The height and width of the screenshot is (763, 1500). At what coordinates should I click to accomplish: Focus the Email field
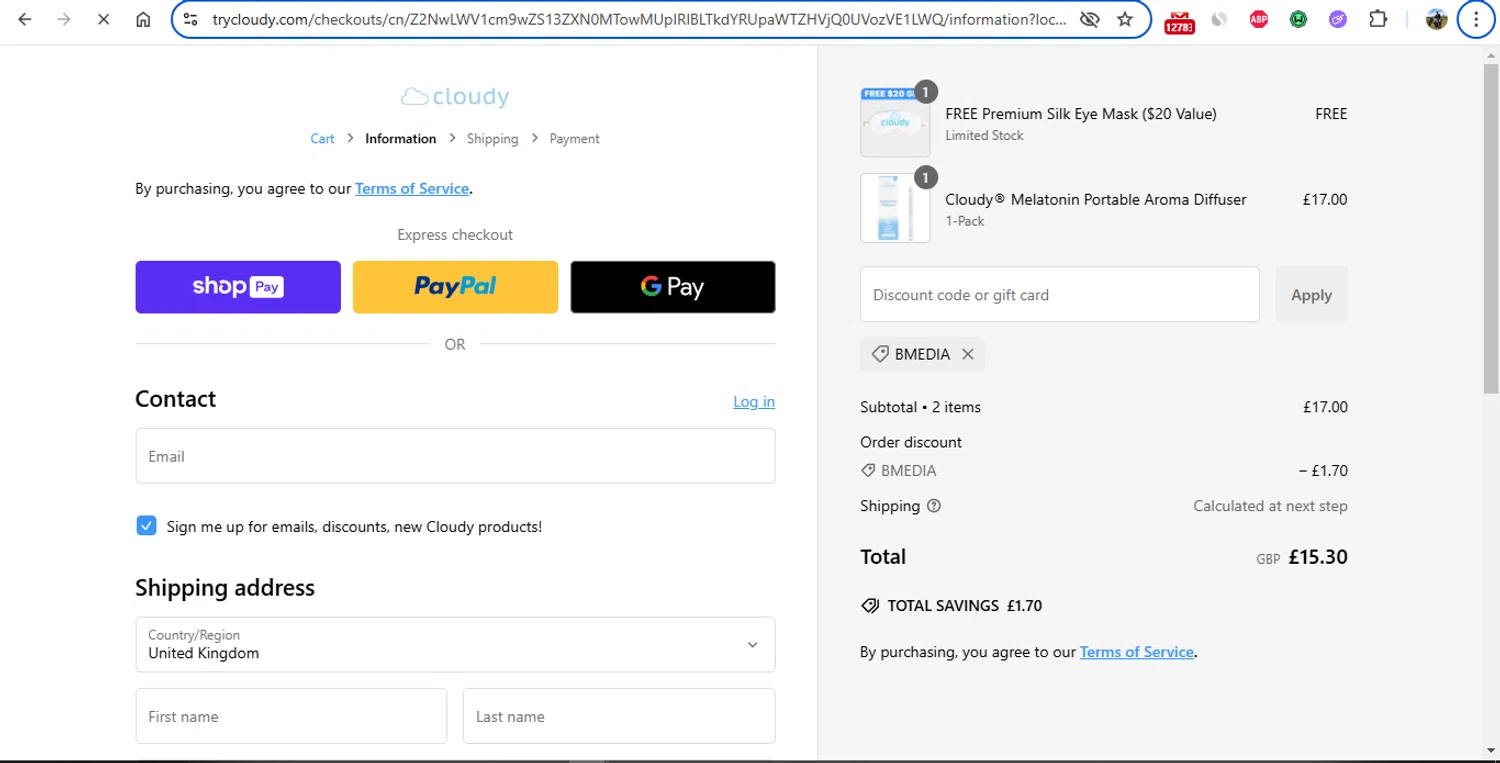tap(455, 456)
